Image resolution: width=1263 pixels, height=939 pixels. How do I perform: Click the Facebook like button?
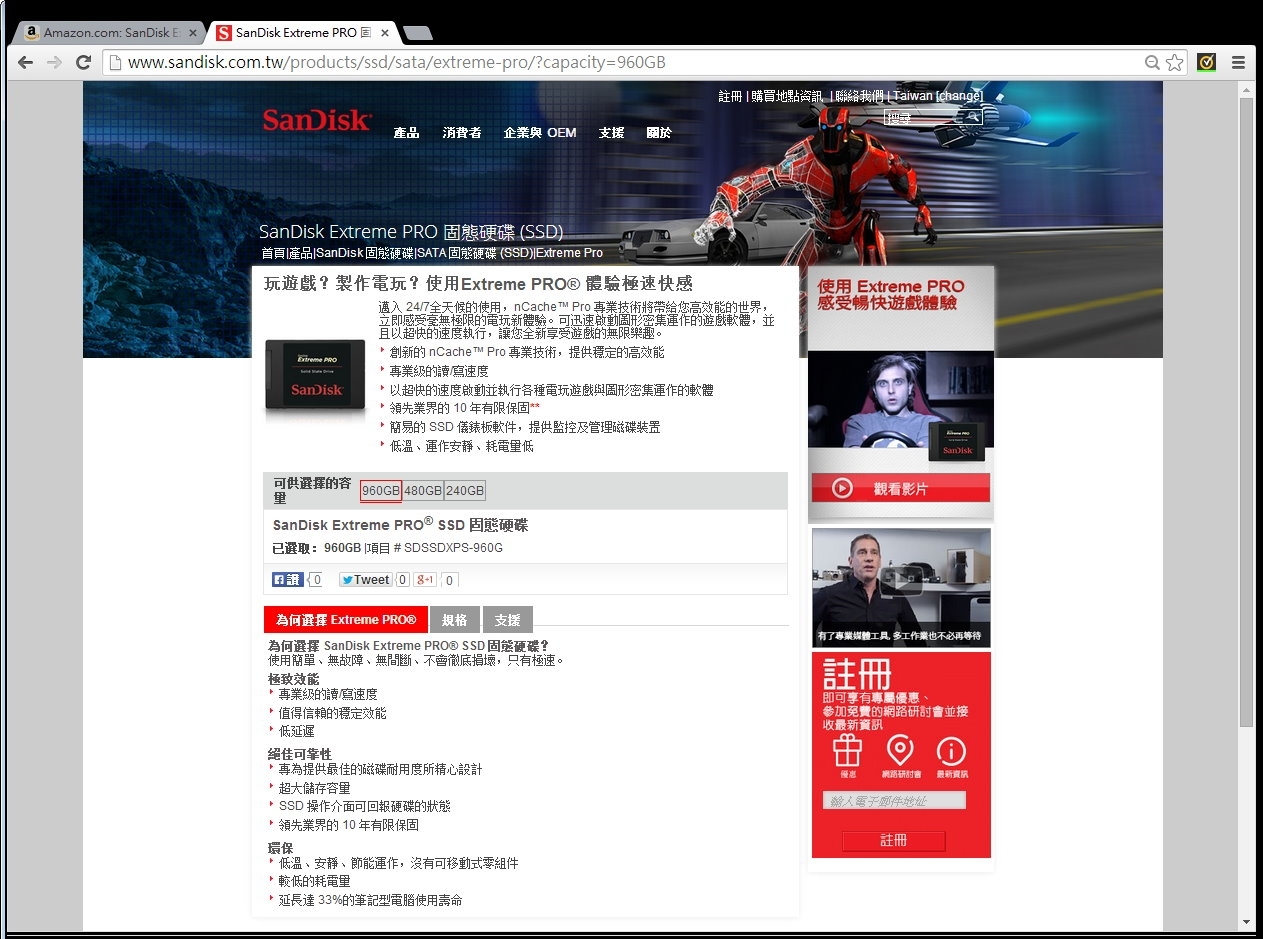pos(288,580)
